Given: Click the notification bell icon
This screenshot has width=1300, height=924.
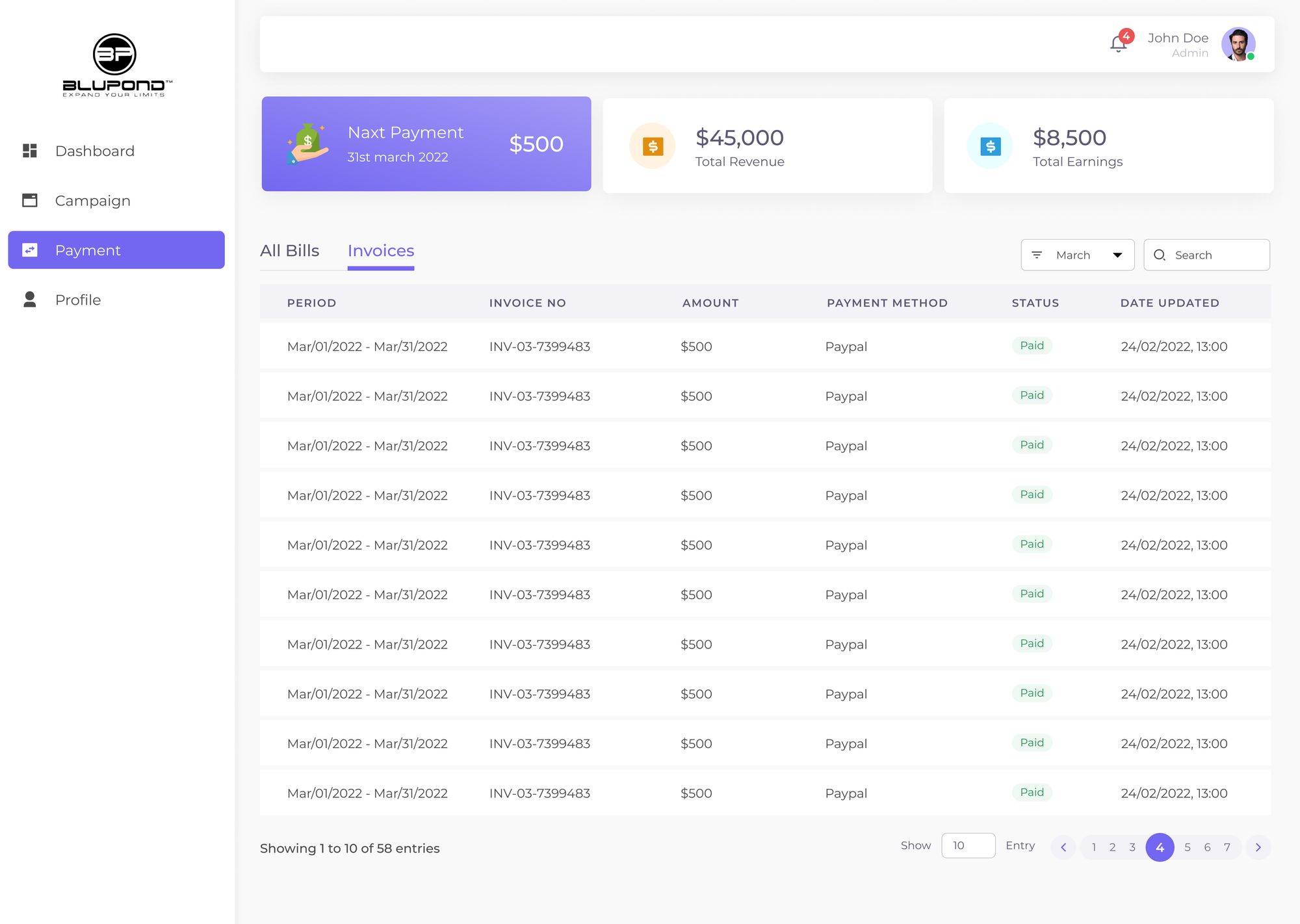Looking at the screenshot, I should 1118,44.
